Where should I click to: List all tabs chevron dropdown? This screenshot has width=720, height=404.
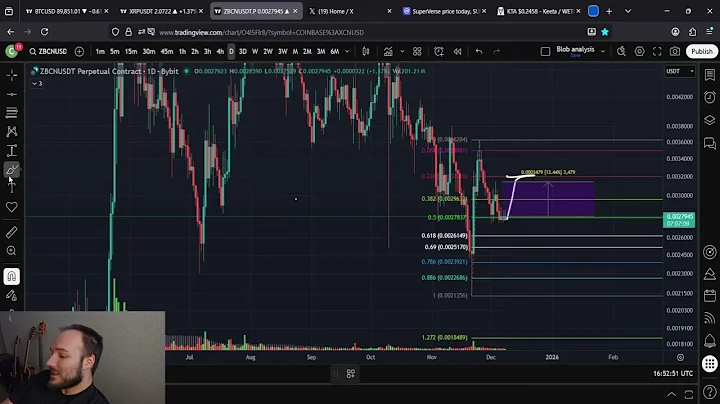[628, 11]
